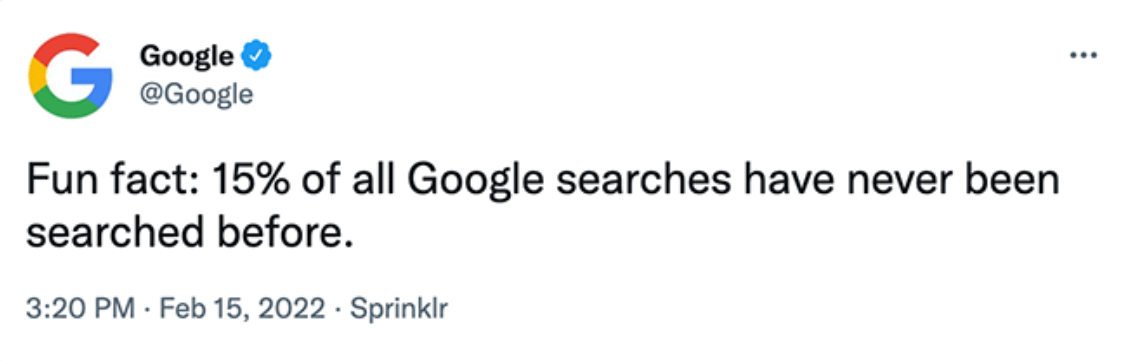Open the three-dot more options menu
This screenshot has height=361, width=1122.
[1083, 56]
